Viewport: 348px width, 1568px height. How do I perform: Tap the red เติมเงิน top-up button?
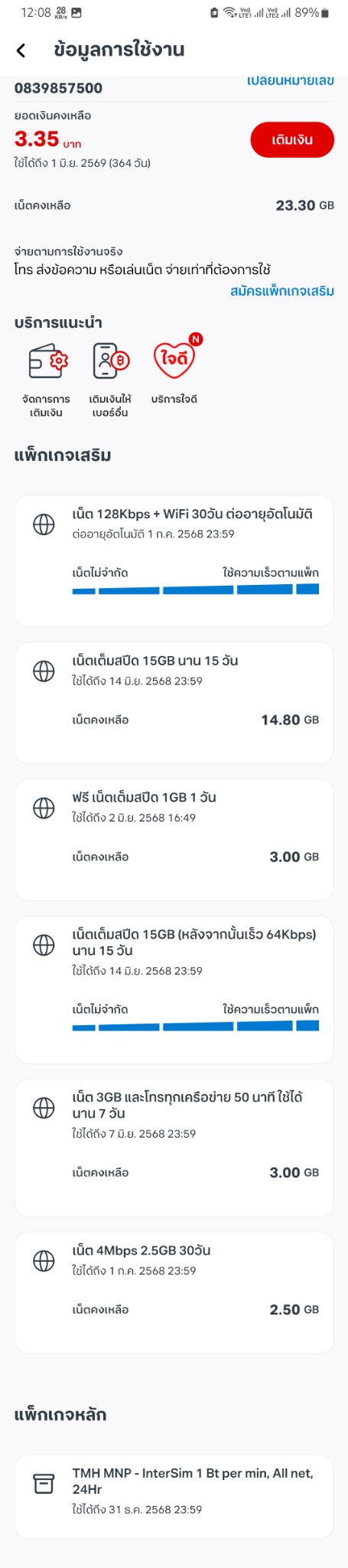point(292,139)
